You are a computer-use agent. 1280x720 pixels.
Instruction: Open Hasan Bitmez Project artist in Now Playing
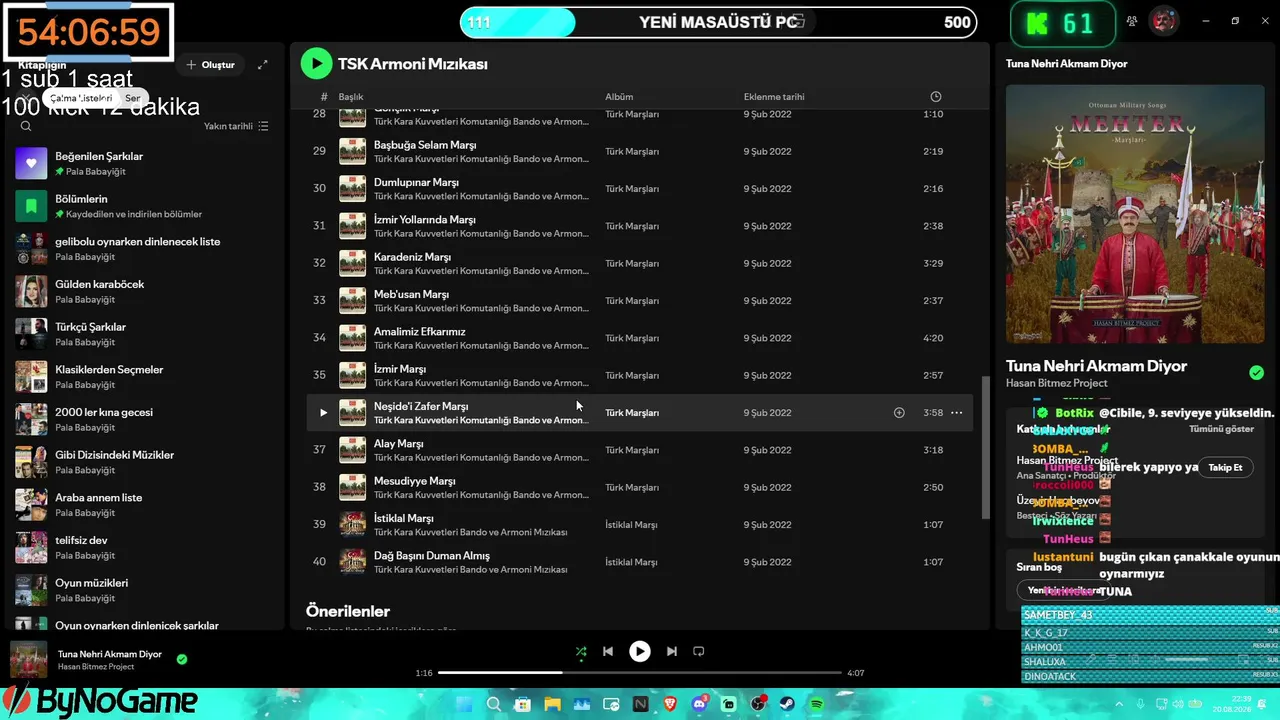1057,383
